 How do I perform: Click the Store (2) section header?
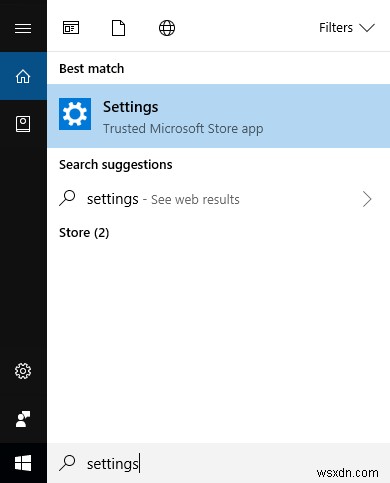[x=84, y=232]
